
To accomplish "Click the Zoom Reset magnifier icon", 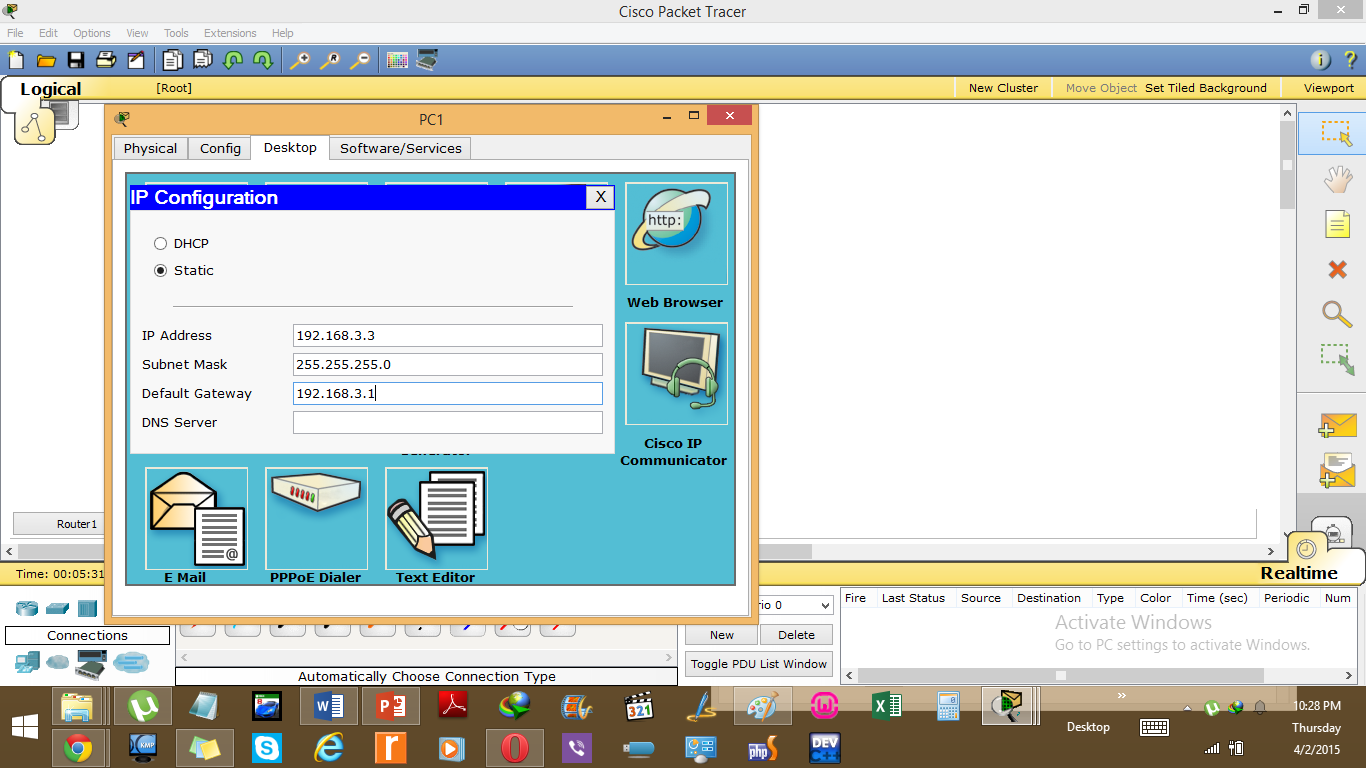I will [330, 60].
